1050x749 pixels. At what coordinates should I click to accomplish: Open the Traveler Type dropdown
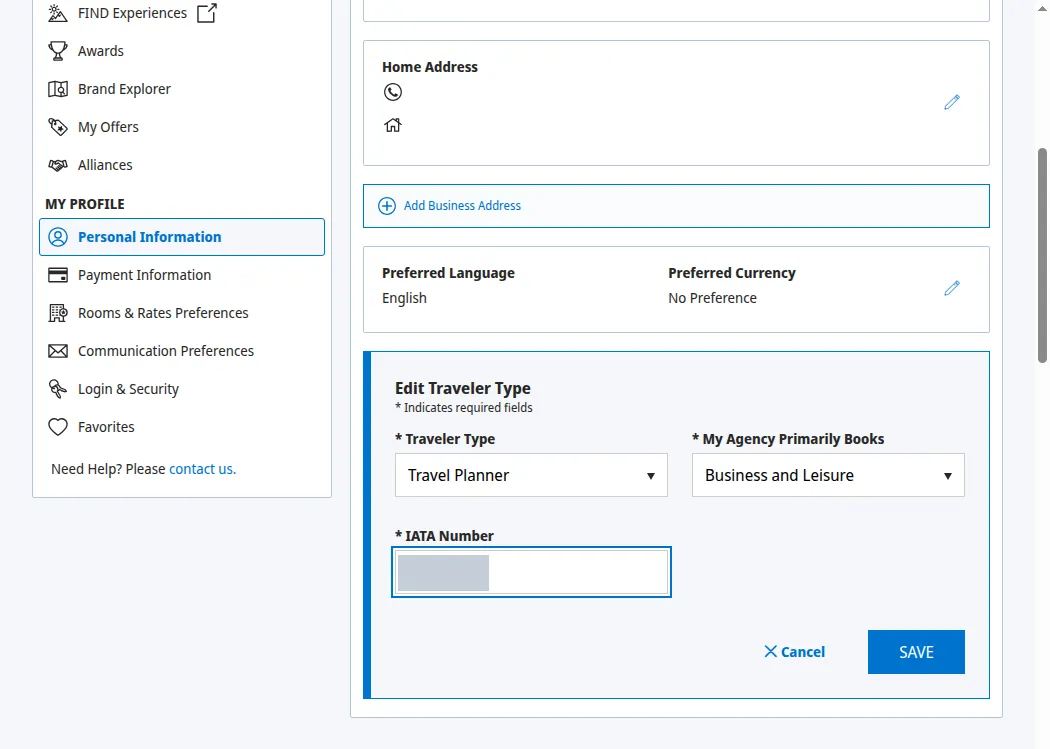coord(531,475)
